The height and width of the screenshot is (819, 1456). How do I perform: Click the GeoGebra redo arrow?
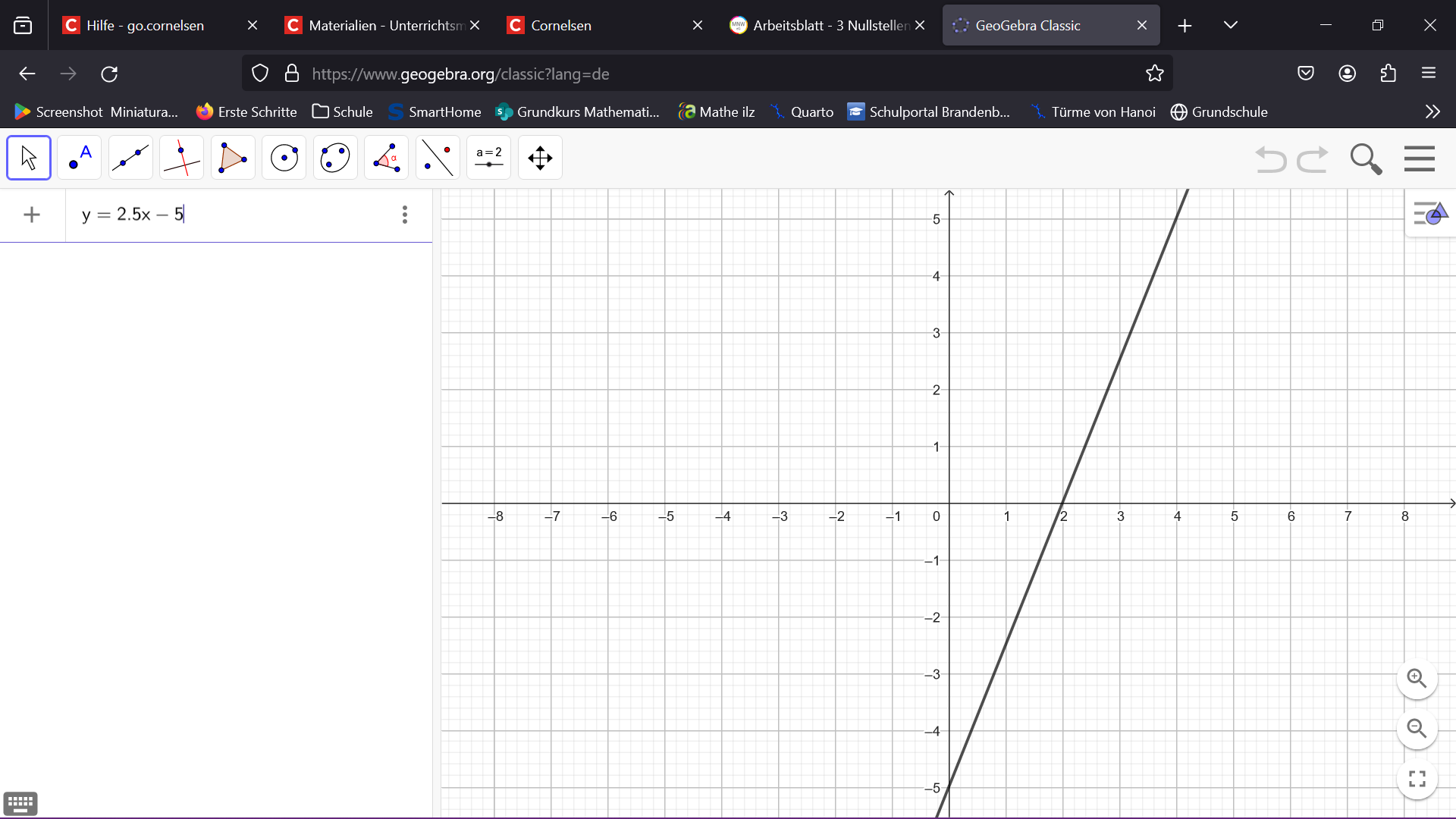1313,159
